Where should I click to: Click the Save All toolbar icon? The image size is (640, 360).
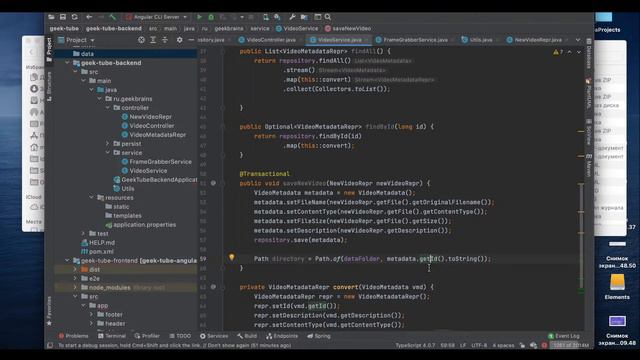point(63,17)
